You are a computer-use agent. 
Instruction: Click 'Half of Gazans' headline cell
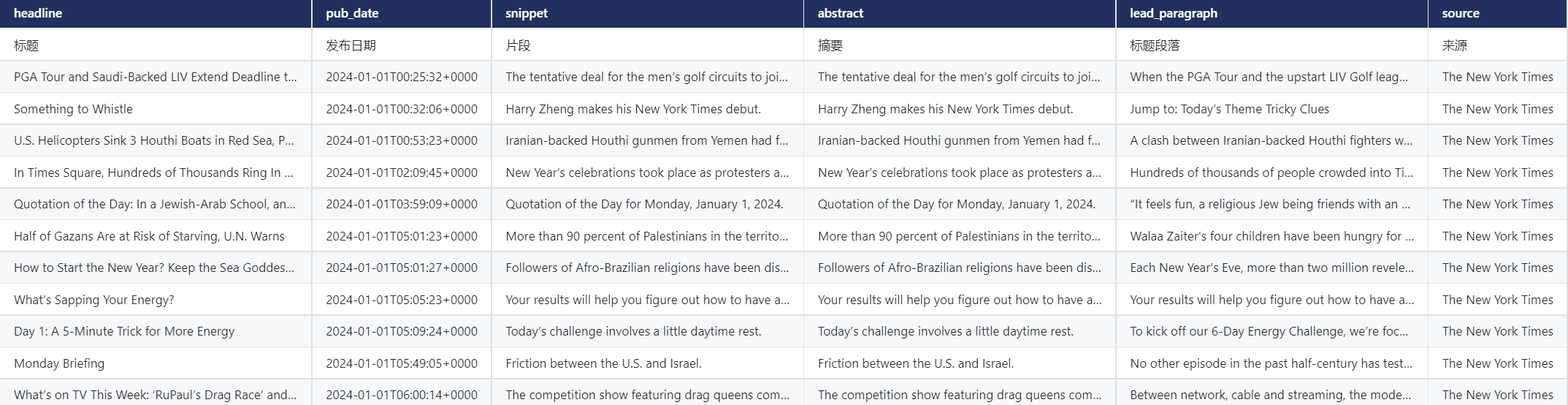click(x=149, y=236)
